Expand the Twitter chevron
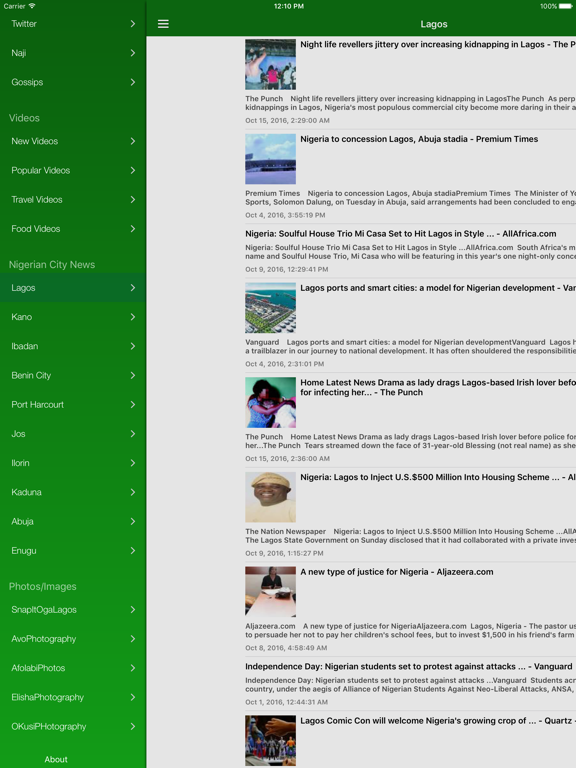The width and height of the screenshot is (576, 768). pos(133,24)
